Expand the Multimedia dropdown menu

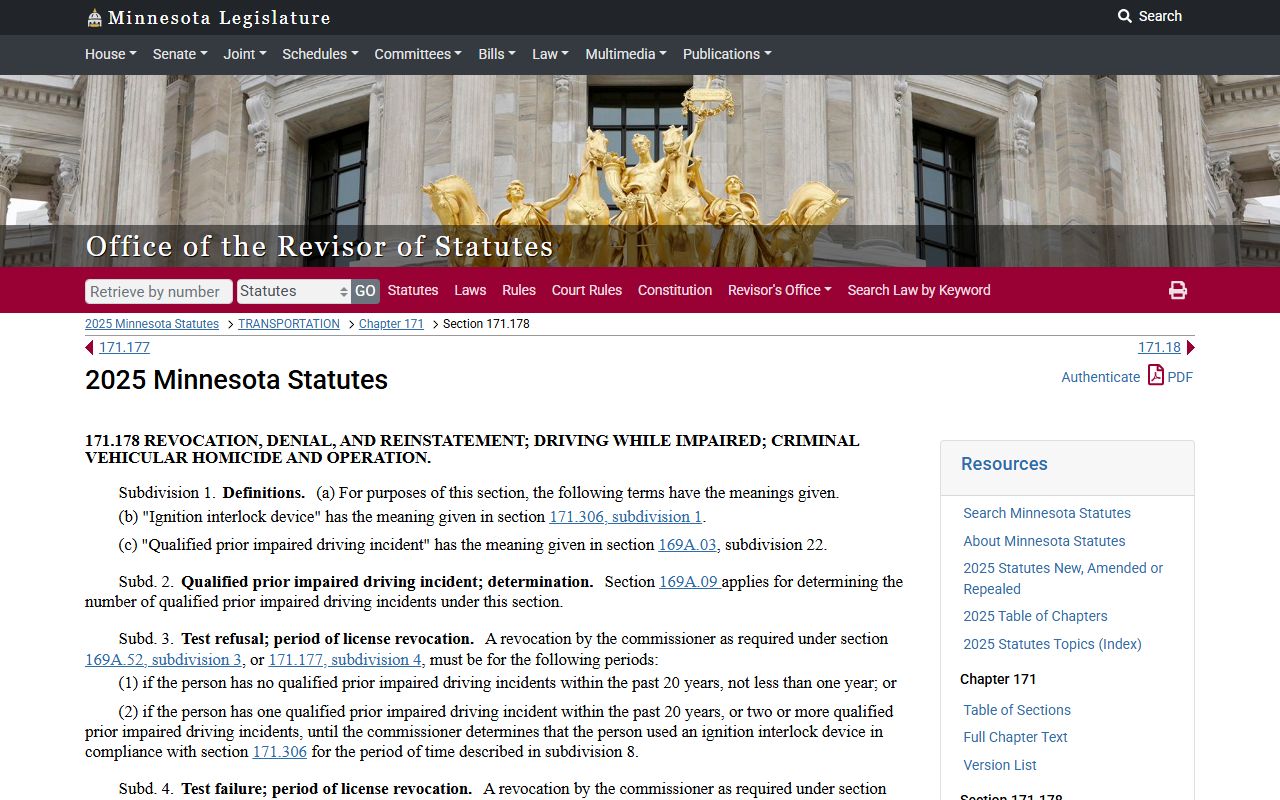point(626,54)
